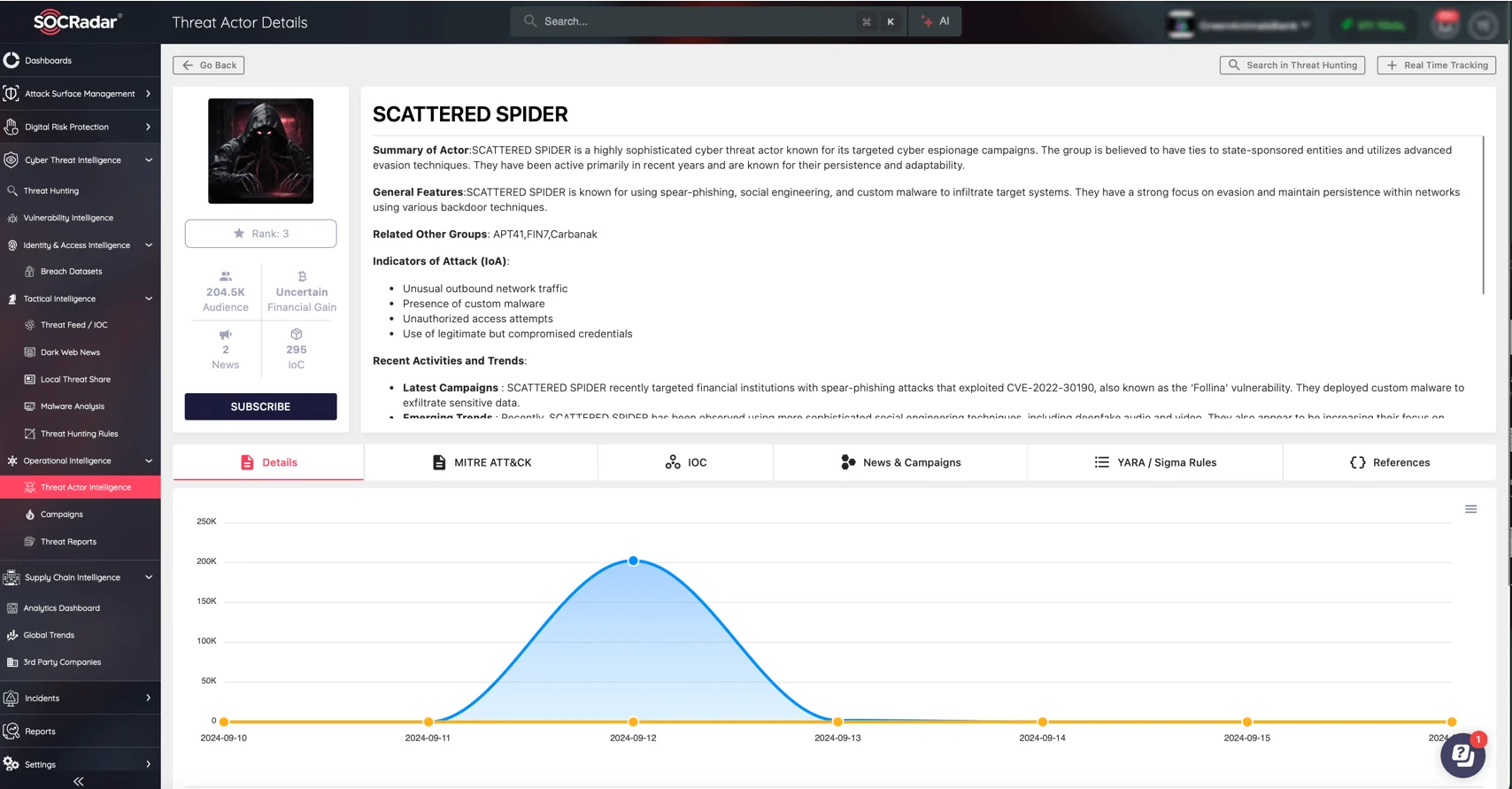Click the 204.5K Audience stat

point(226,291)
